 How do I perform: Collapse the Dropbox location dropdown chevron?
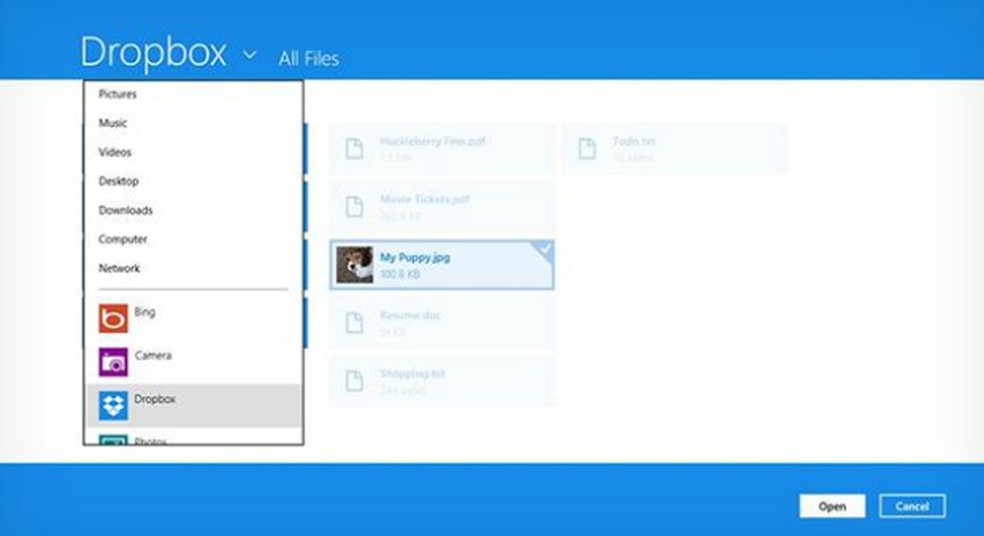(x=249, y=55)
